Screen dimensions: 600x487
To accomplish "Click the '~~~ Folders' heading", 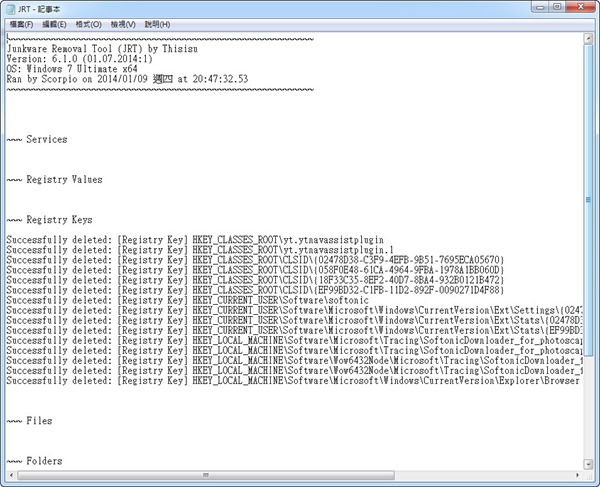I will (x=34, y=461).
